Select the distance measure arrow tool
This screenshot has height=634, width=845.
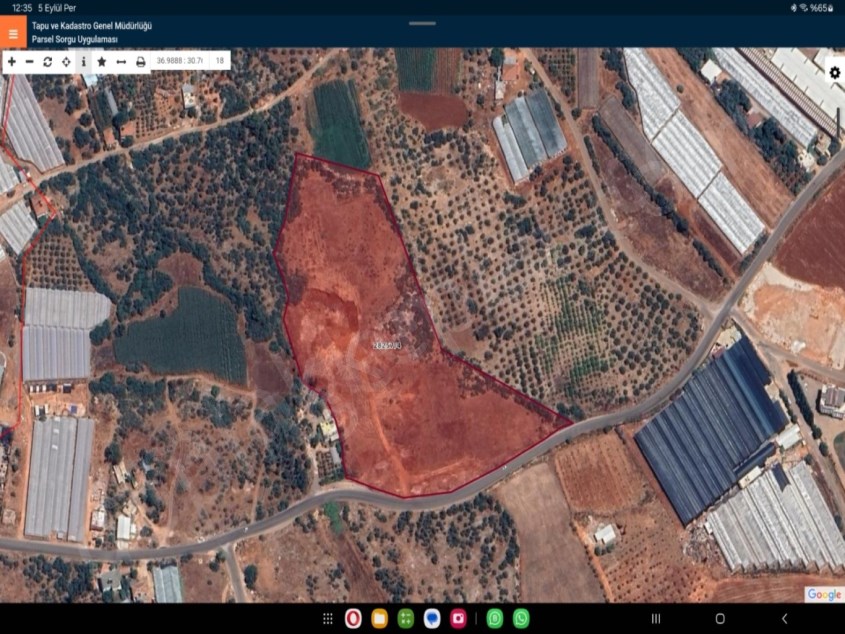[x=121, y=61]
